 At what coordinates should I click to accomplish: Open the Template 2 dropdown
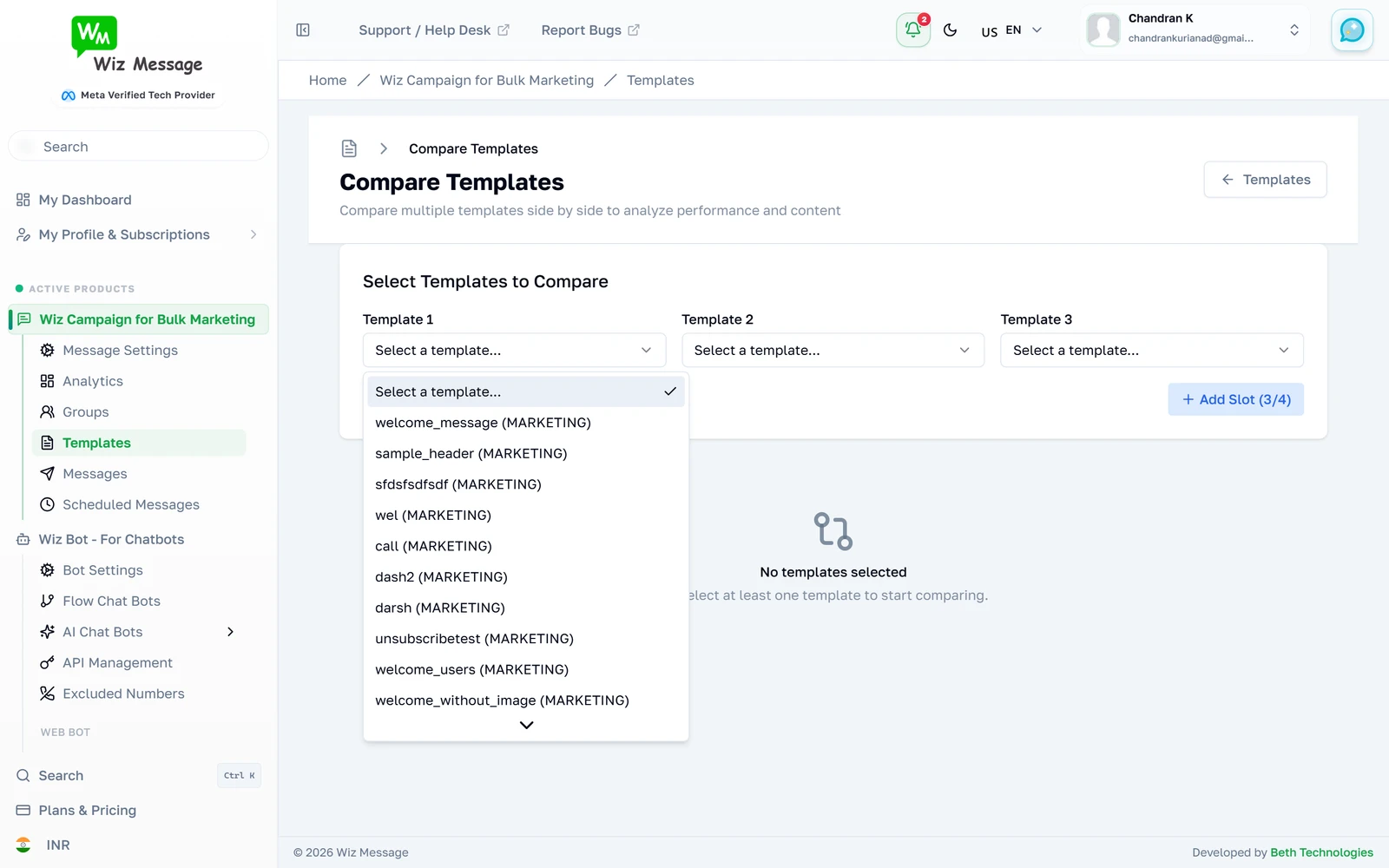click(833, 350)
